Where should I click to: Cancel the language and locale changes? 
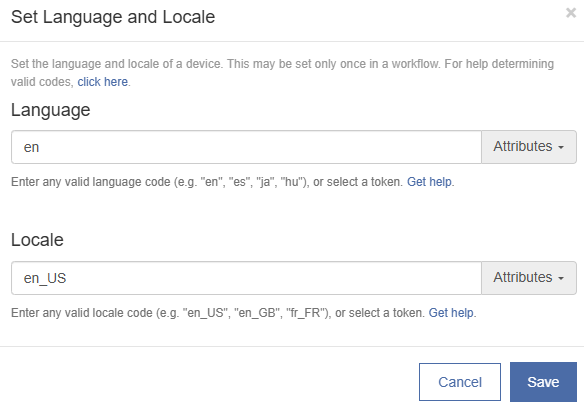[x=460, y=382]
